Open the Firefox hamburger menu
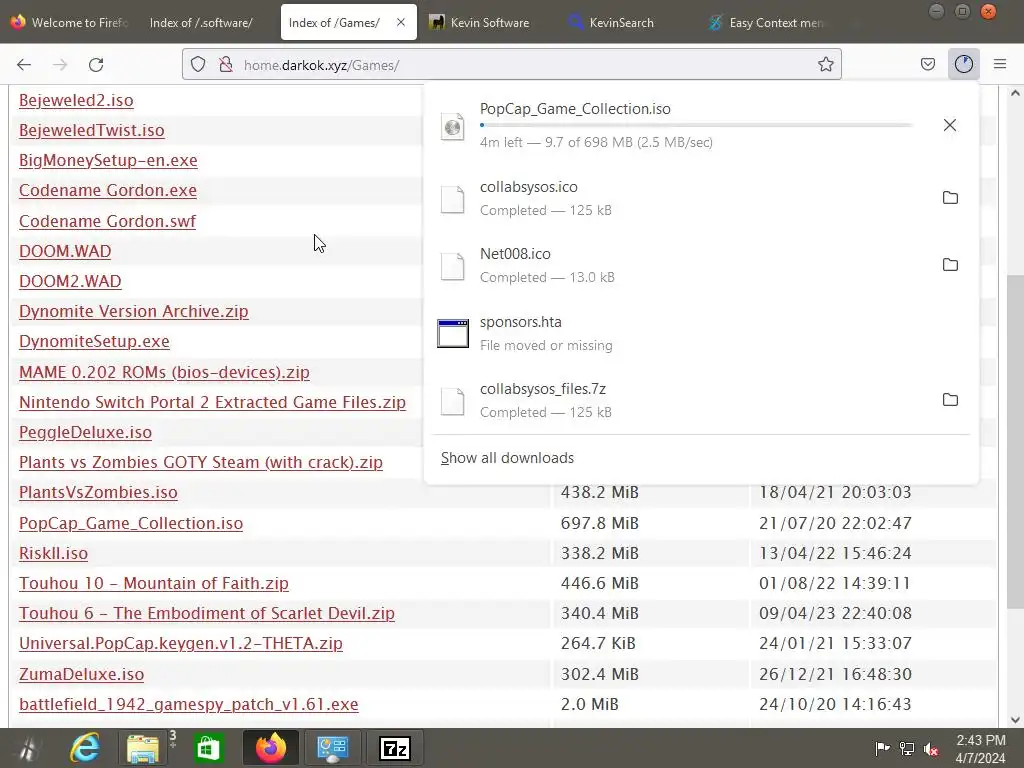This screenshot has width=1024, height=768. coord(1000,65)
